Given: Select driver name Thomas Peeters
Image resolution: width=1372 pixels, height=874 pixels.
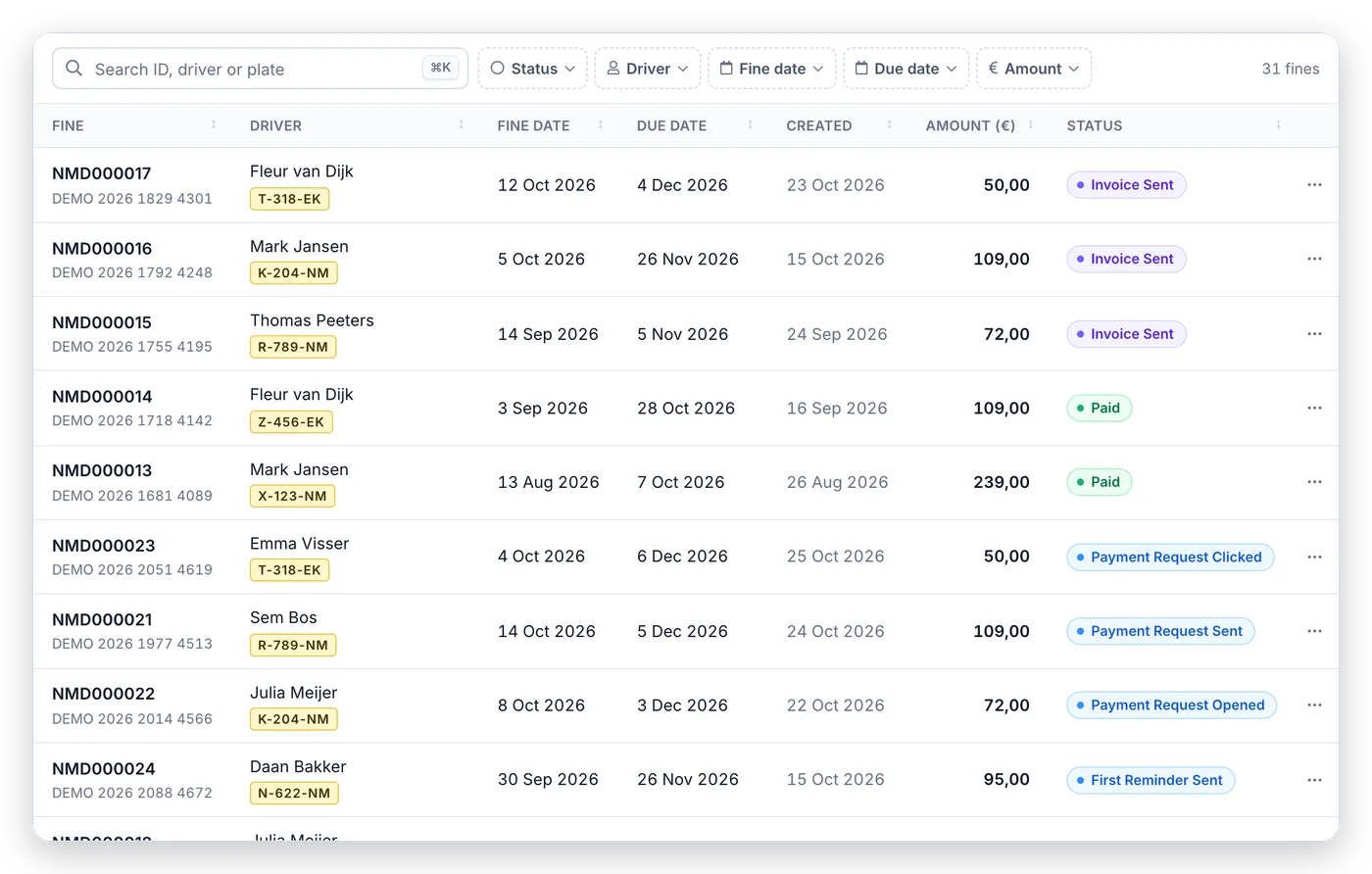Looking at the screenshot, I should (x=312, y=320).
